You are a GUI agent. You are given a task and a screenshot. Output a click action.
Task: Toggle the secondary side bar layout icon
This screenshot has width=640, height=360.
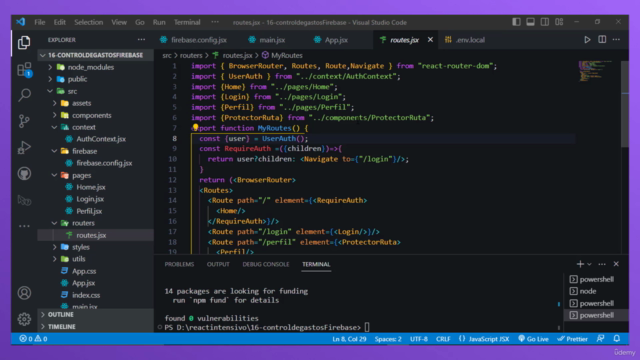544,22
